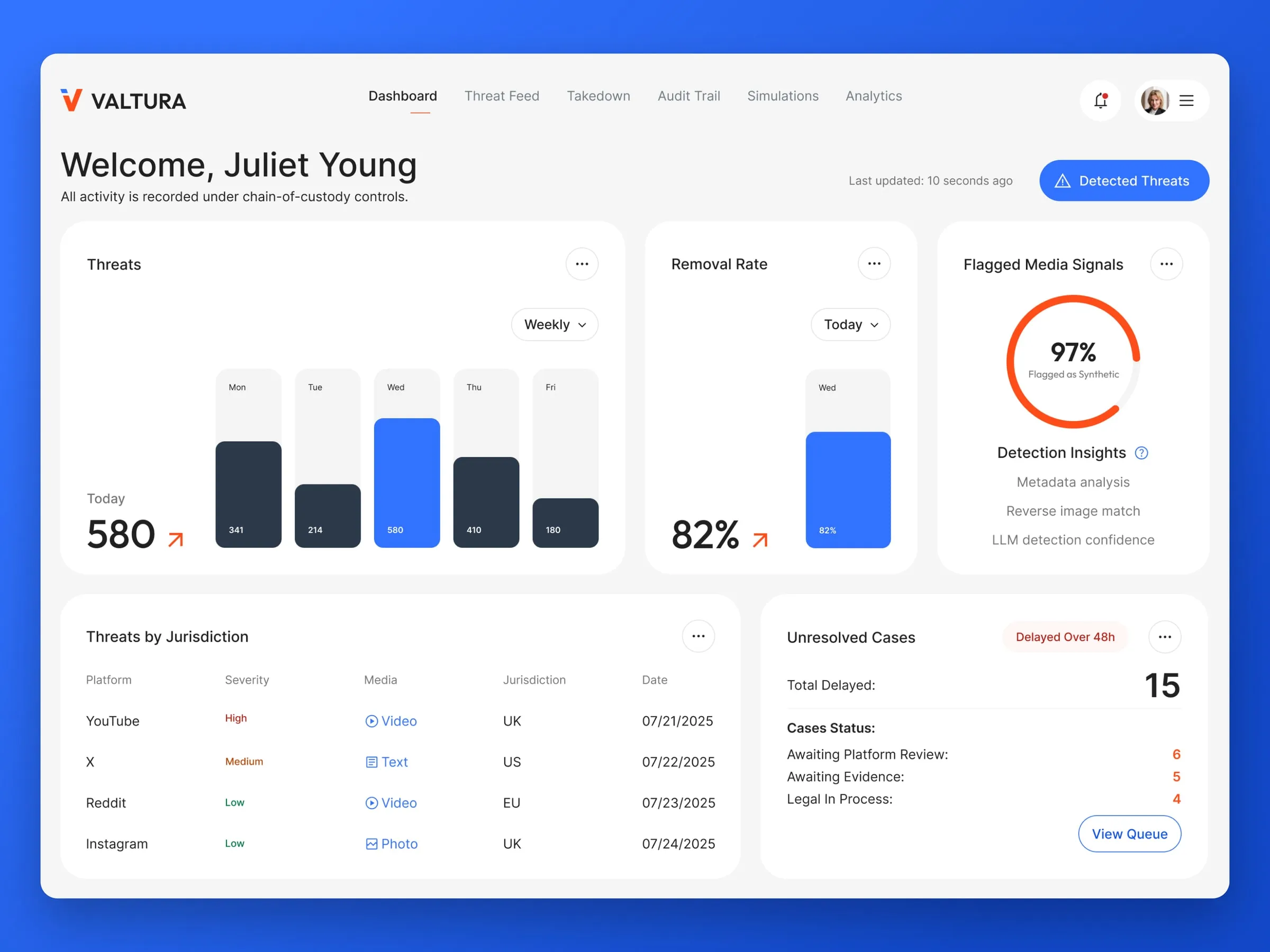Open the Photo link in Instagram row
1270x952 pixels.
click(x=399, y=844)
